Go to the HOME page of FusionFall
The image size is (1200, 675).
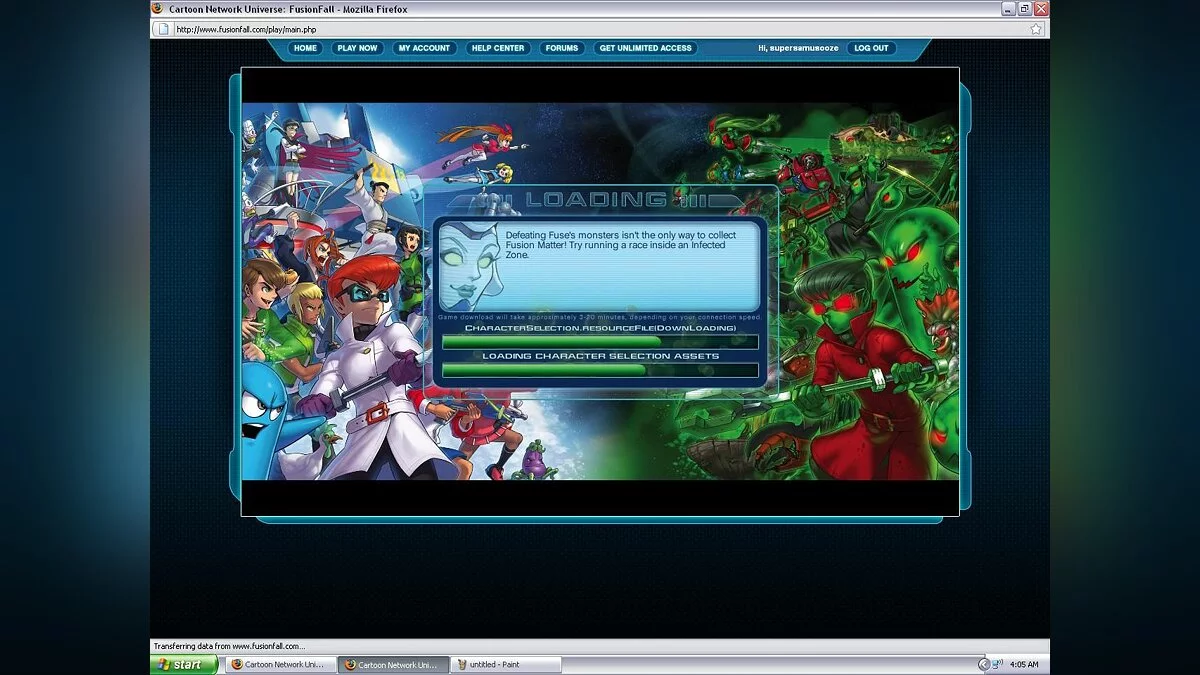pos(305,48)
